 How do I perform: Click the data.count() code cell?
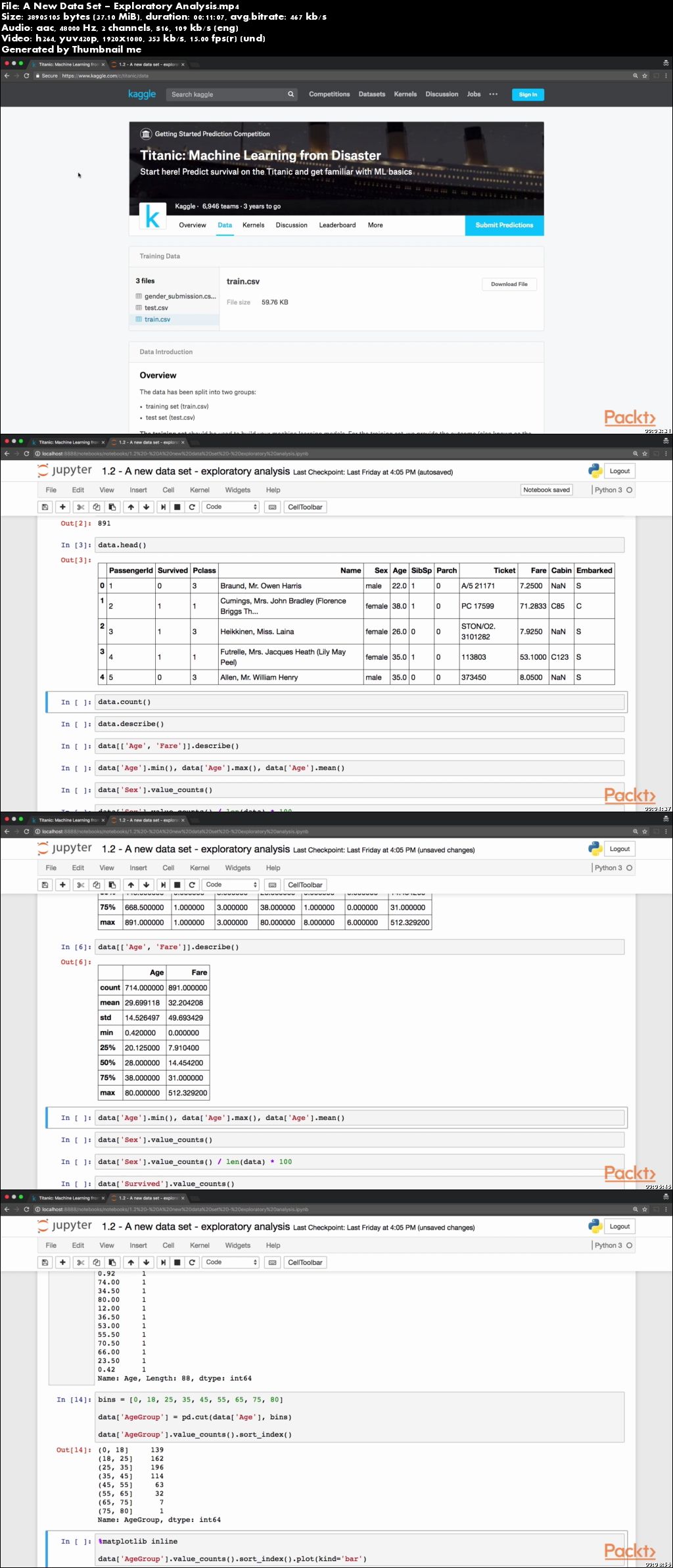point(360,702)
